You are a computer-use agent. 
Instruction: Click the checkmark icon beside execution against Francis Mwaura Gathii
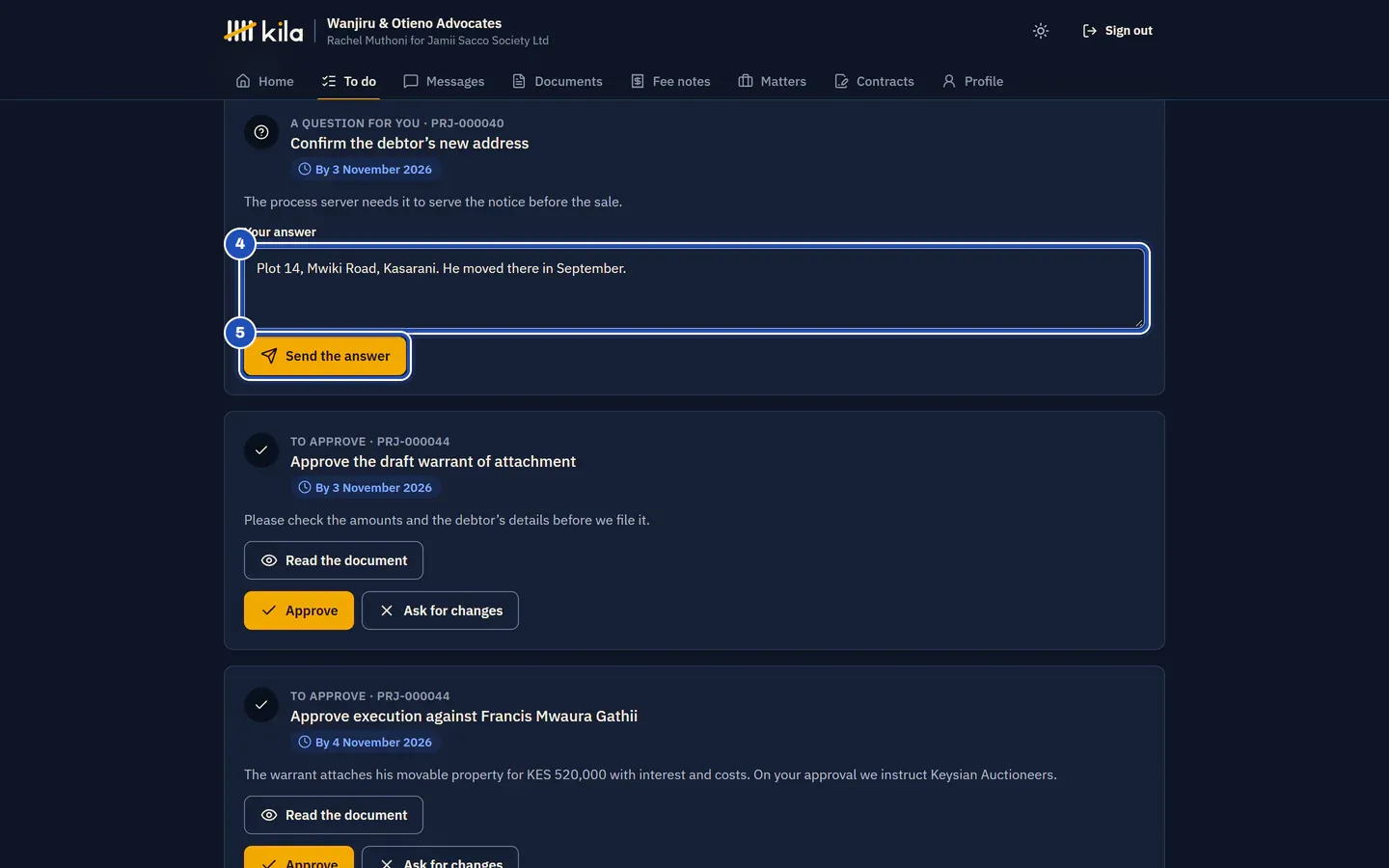coord(261,705)
